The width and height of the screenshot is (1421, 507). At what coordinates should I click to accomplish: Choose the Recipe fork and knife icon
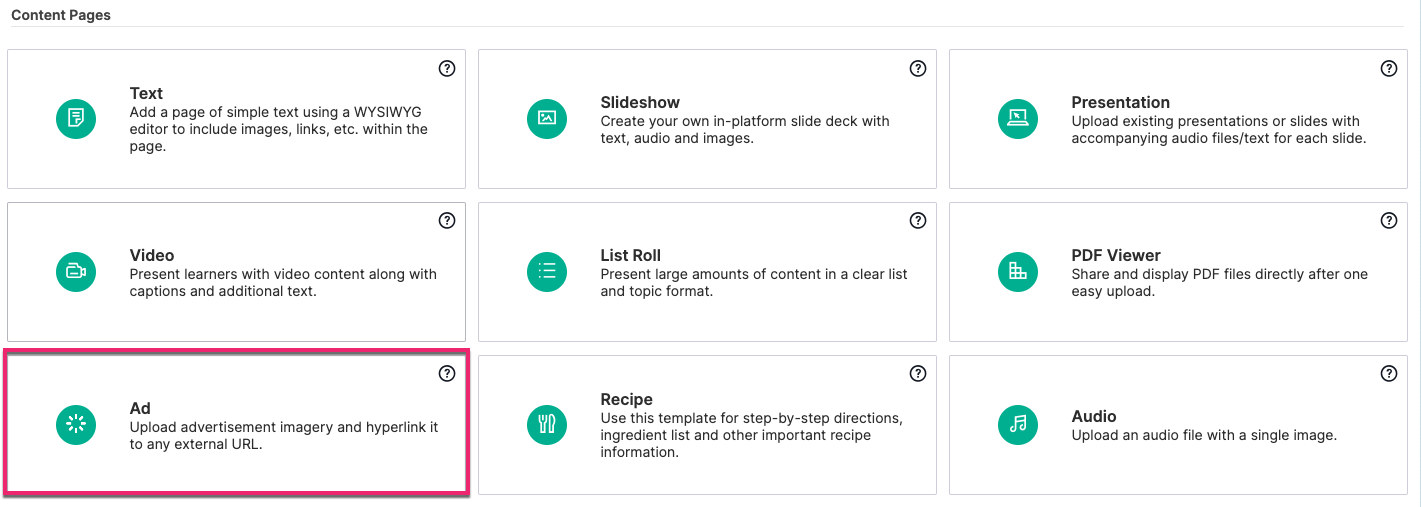547,424
